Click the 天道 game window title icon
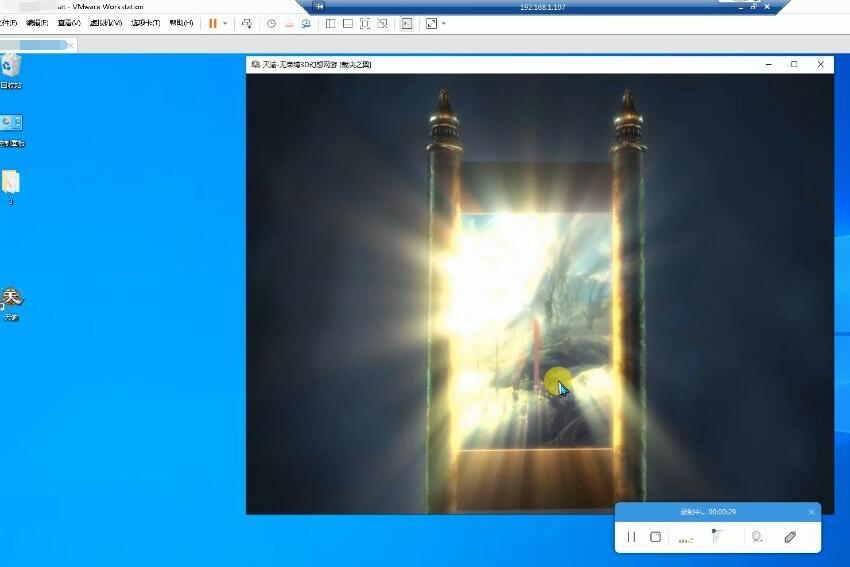 (x=255, y=65)
